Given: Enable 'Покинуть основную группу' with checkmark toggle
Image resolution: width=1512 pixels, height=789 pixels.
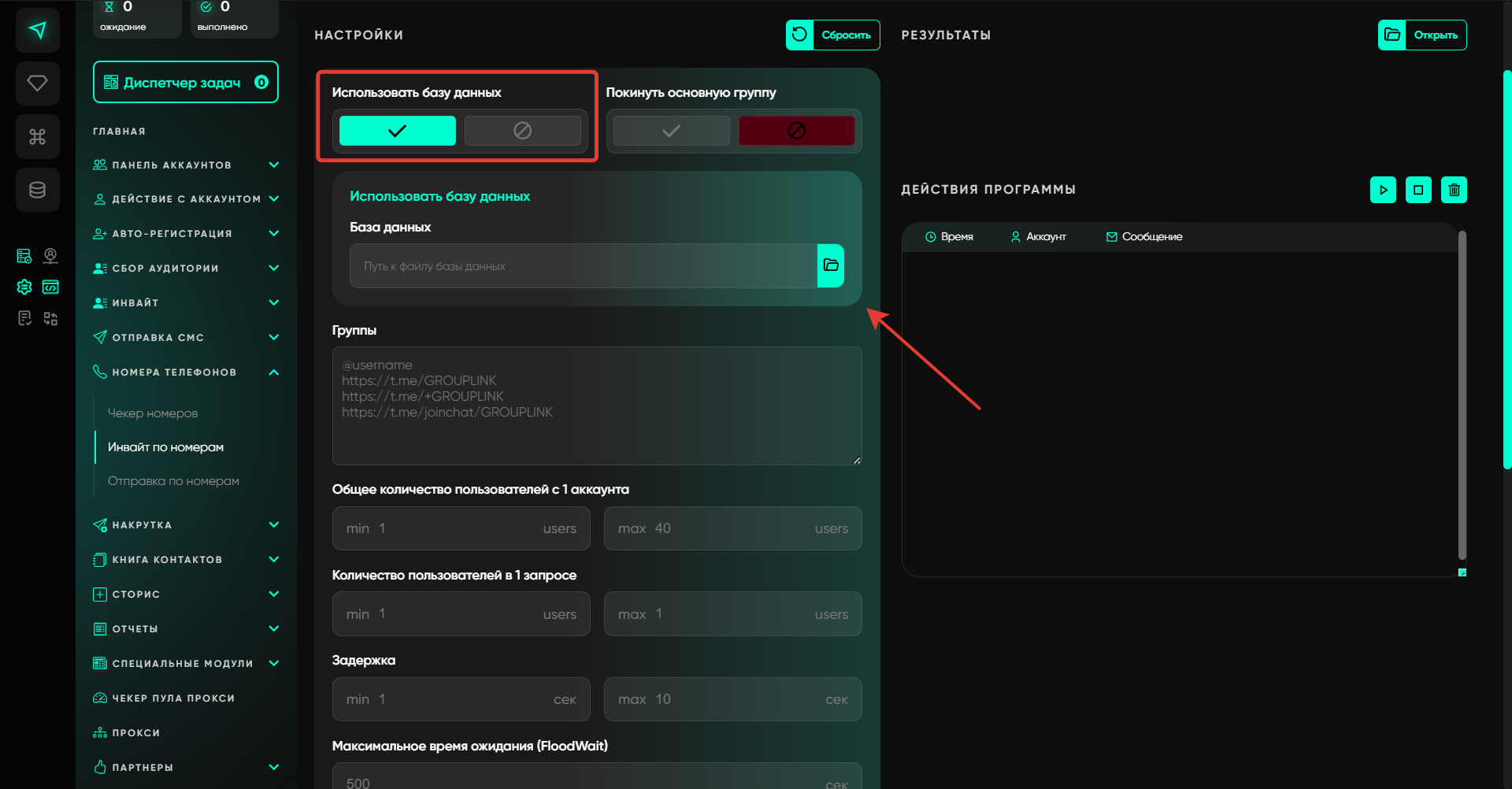Looking at the screenshot, I should (671, 131).
